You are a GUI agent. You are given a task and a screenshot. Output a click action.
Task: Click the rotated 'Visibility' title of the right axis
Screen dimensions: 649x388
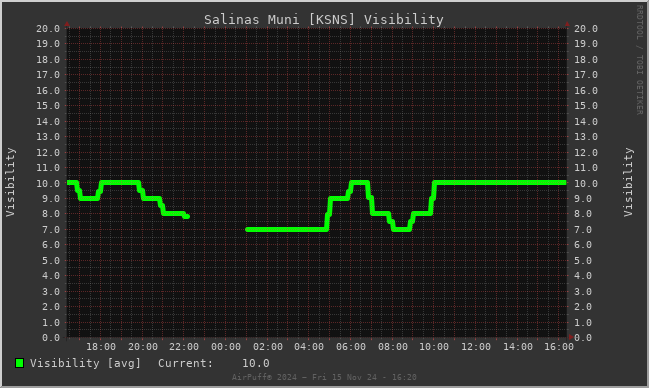click(x=628, y=182)
